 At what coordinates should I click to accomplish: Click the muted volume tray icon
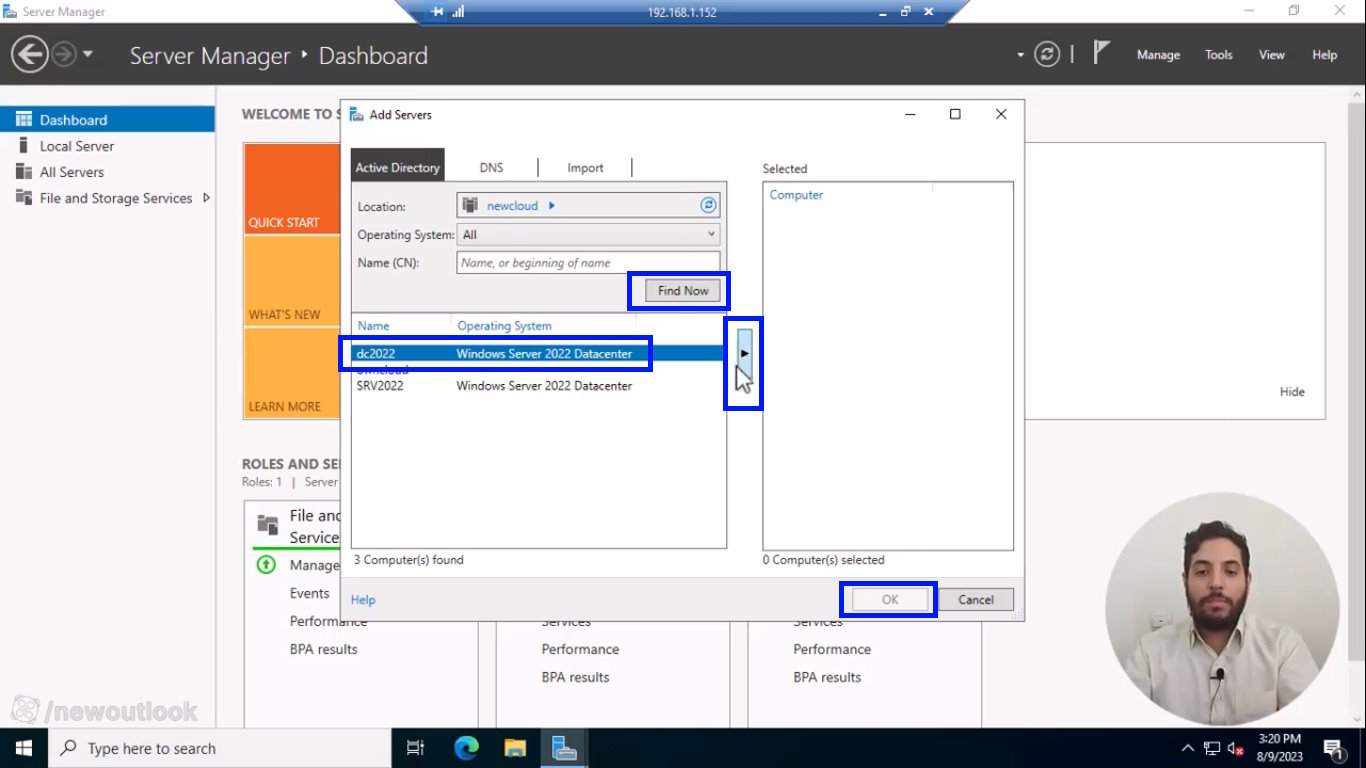[x=1236, y=748]
